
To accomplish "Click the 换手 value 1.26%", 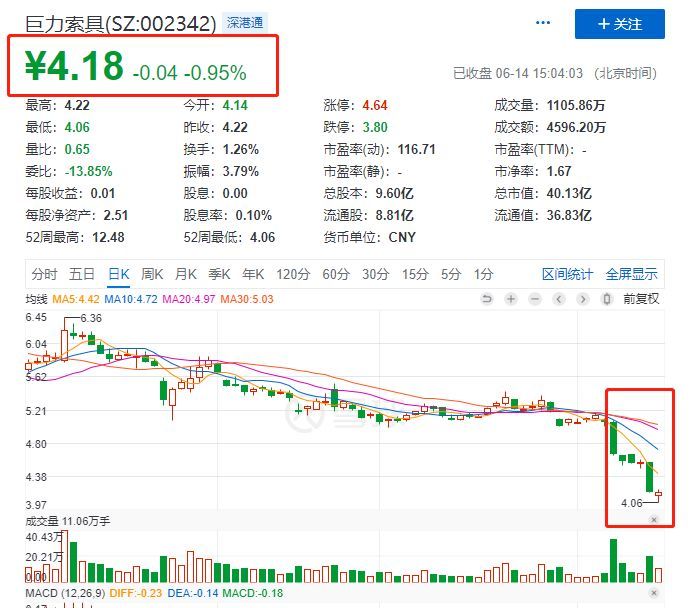I will click(241, 149).
